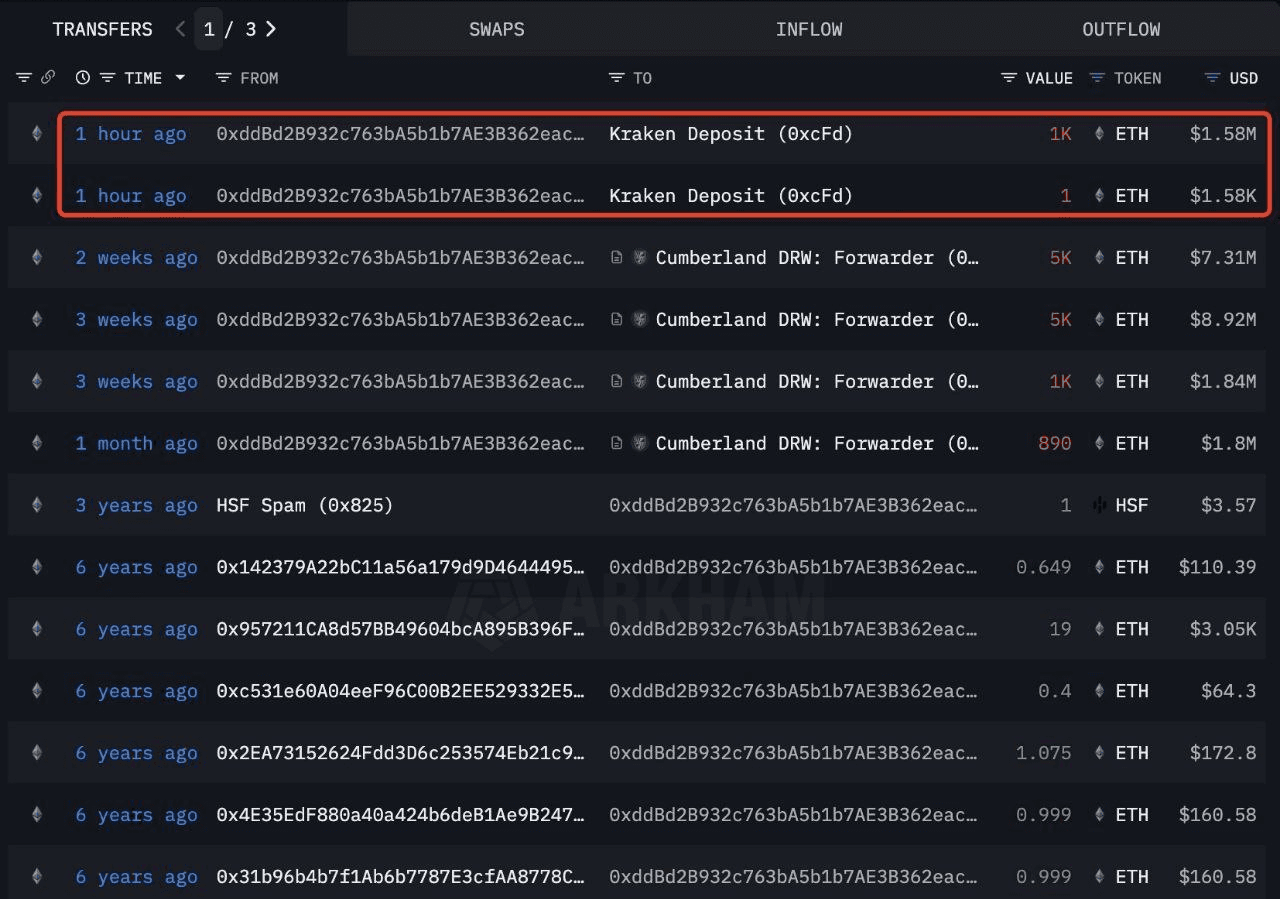Open the '1 hour ago' link in the $1.58K row
The width and height of the screenshot is (1280, 899).
point(131,195)
